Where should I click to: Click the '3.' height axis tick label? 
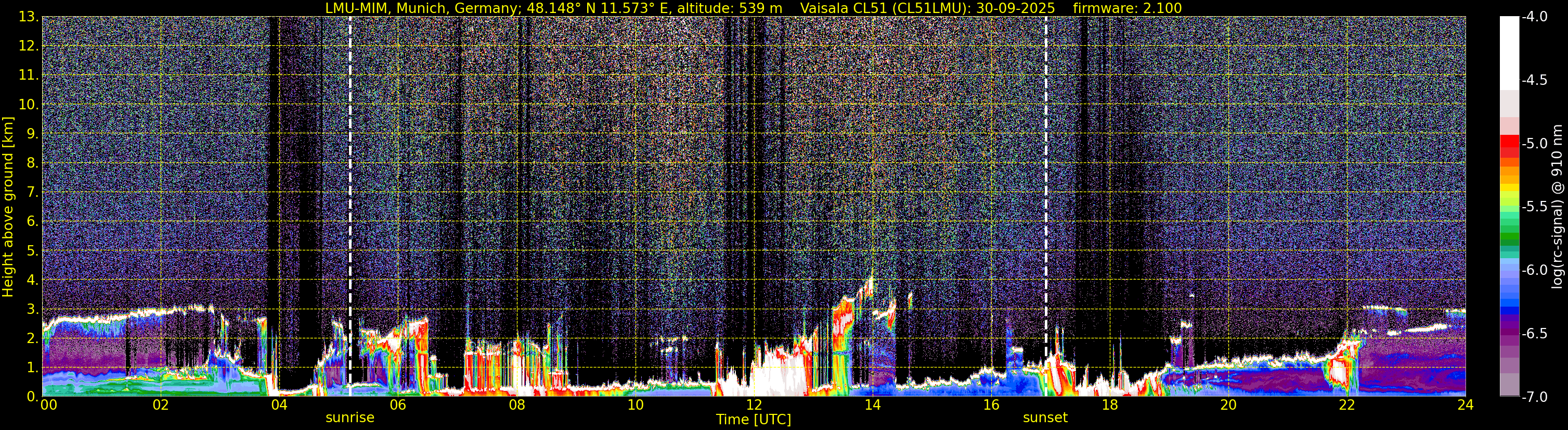tap(33, 309)
